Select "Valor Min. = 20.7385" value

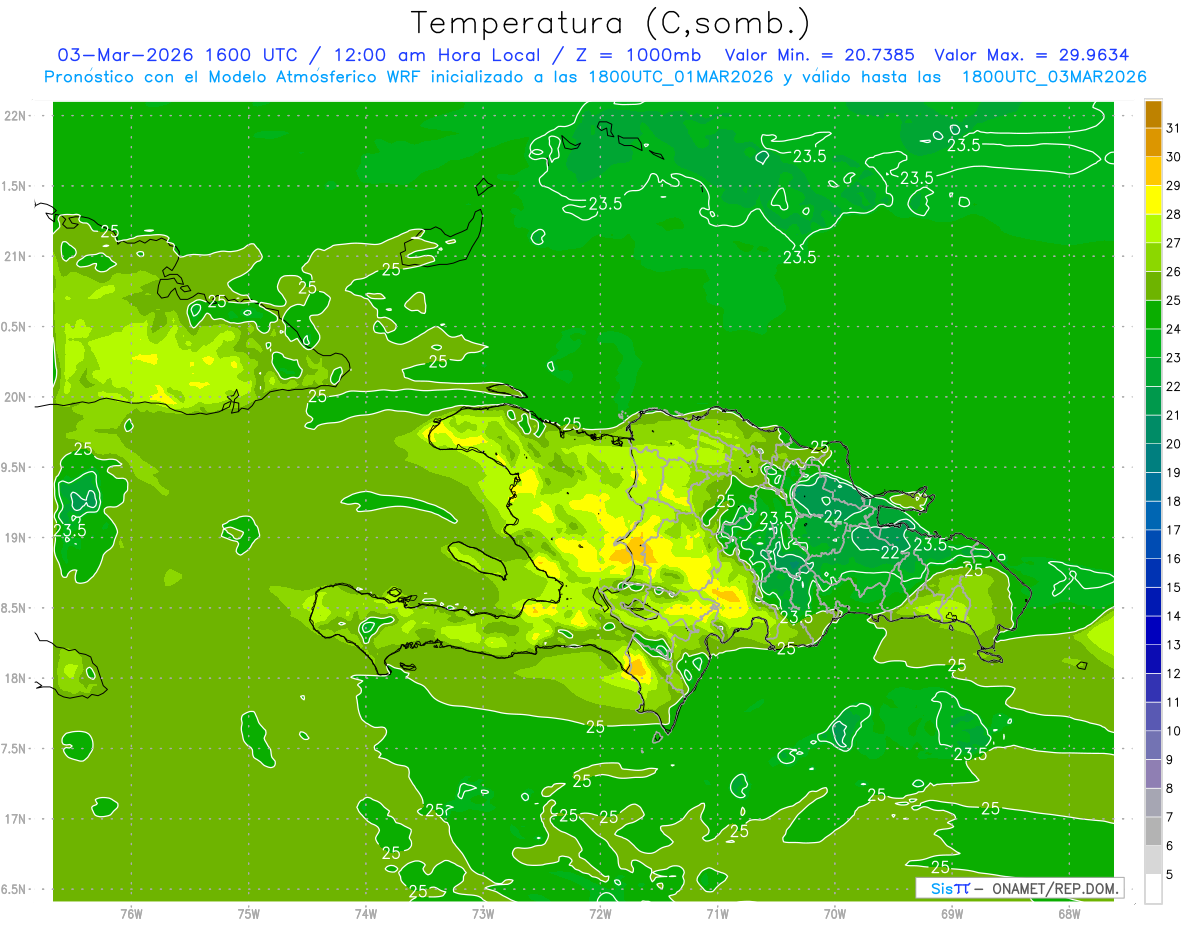point(819,55)
